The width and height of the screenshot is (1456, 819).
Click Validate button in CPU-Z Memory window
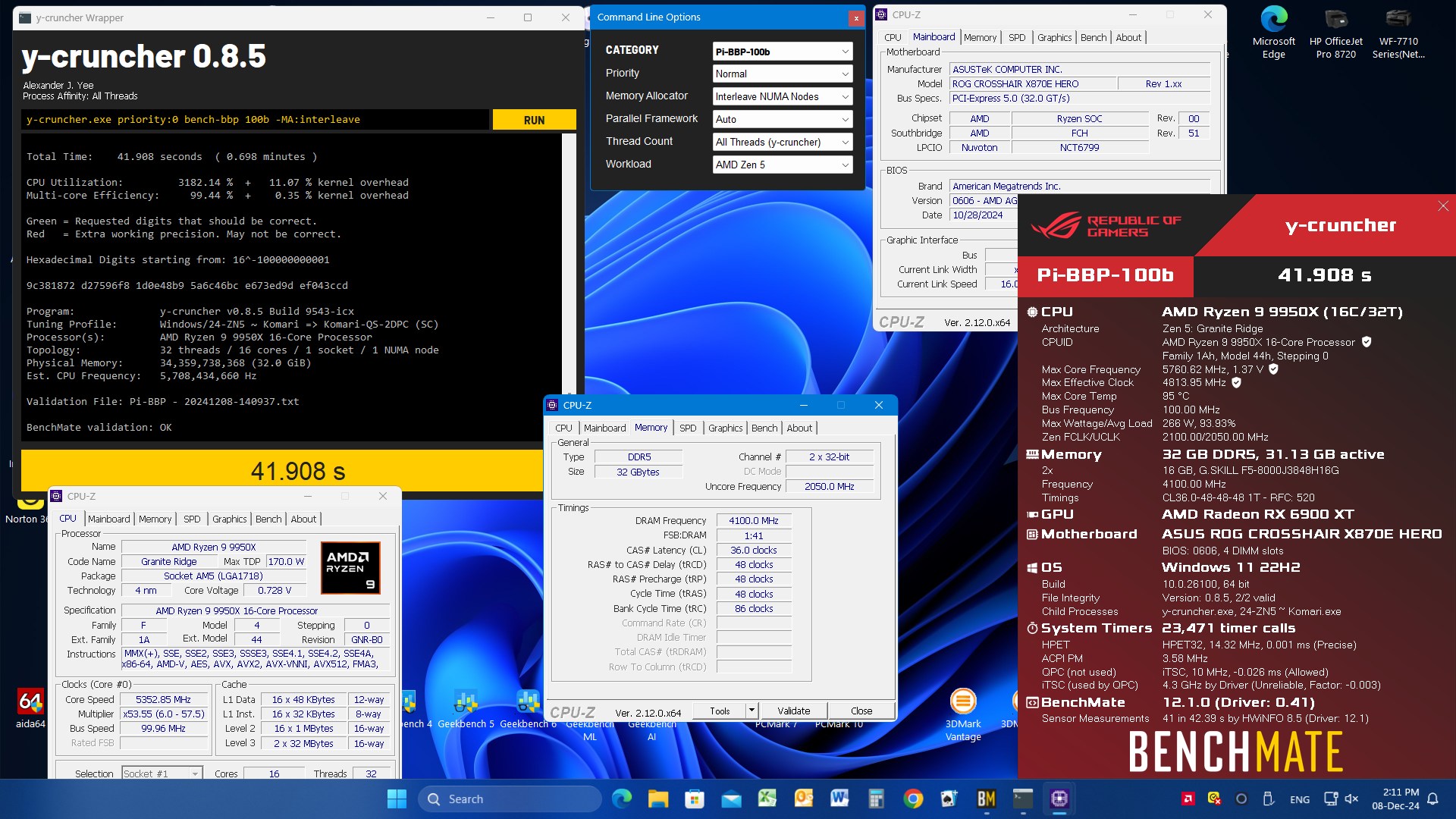tap(793, 711)
